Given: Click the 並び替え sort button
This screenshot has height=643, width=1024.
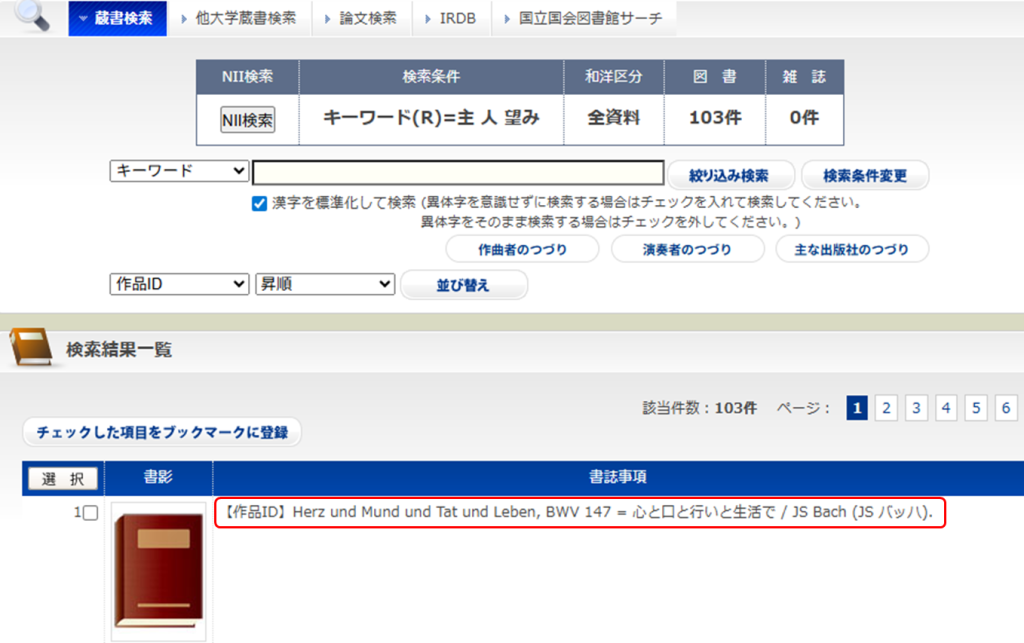Looking at the screenshot, I should click(x=464, y=285).
